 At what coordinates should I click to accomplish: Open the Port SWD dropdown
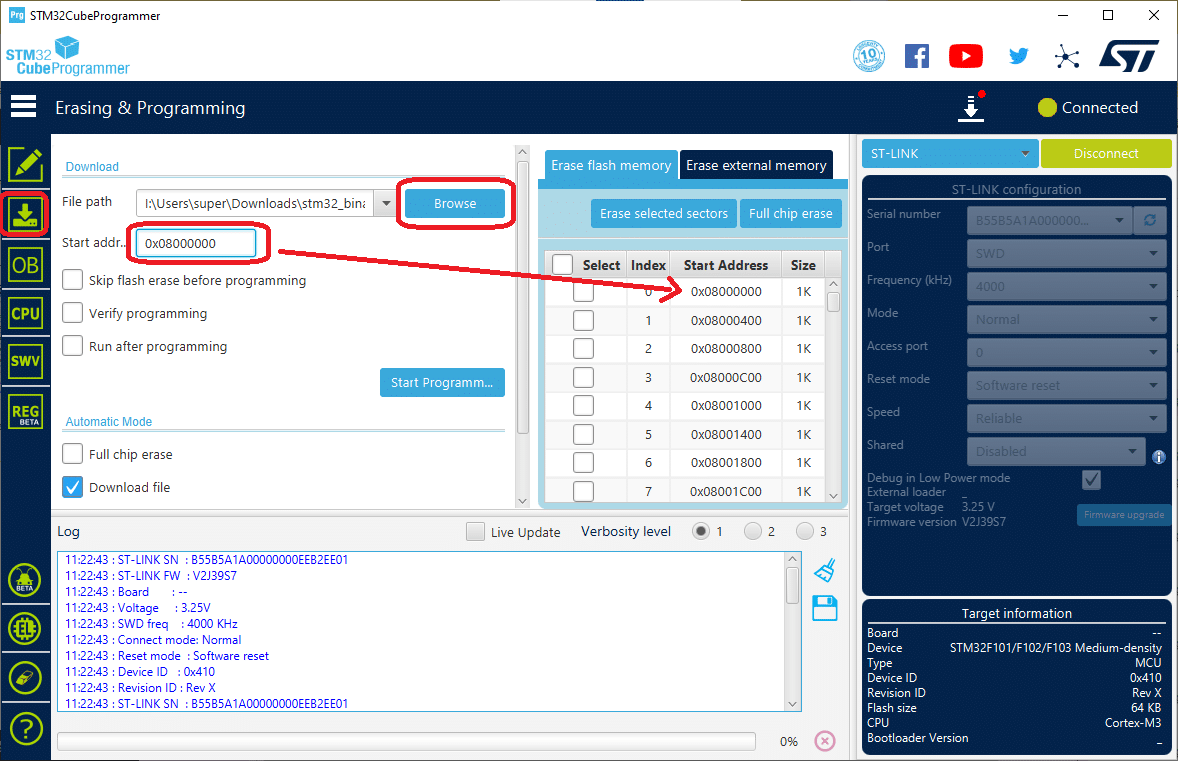coord(1067,253)
